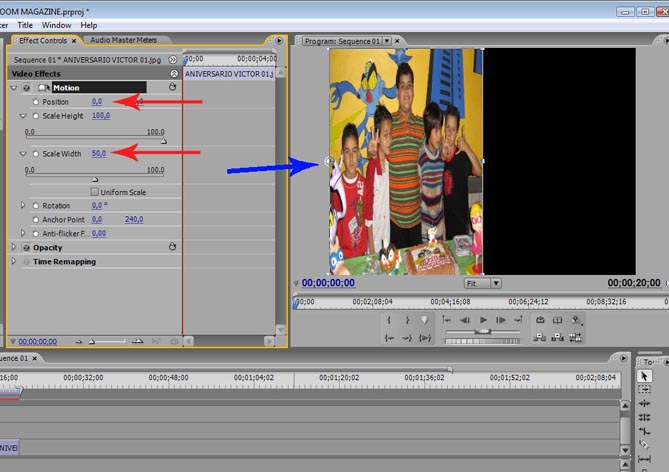The image size is (669, 472).
Task: Toggle animation stopwatch for Position
Action: click(36, 102)
